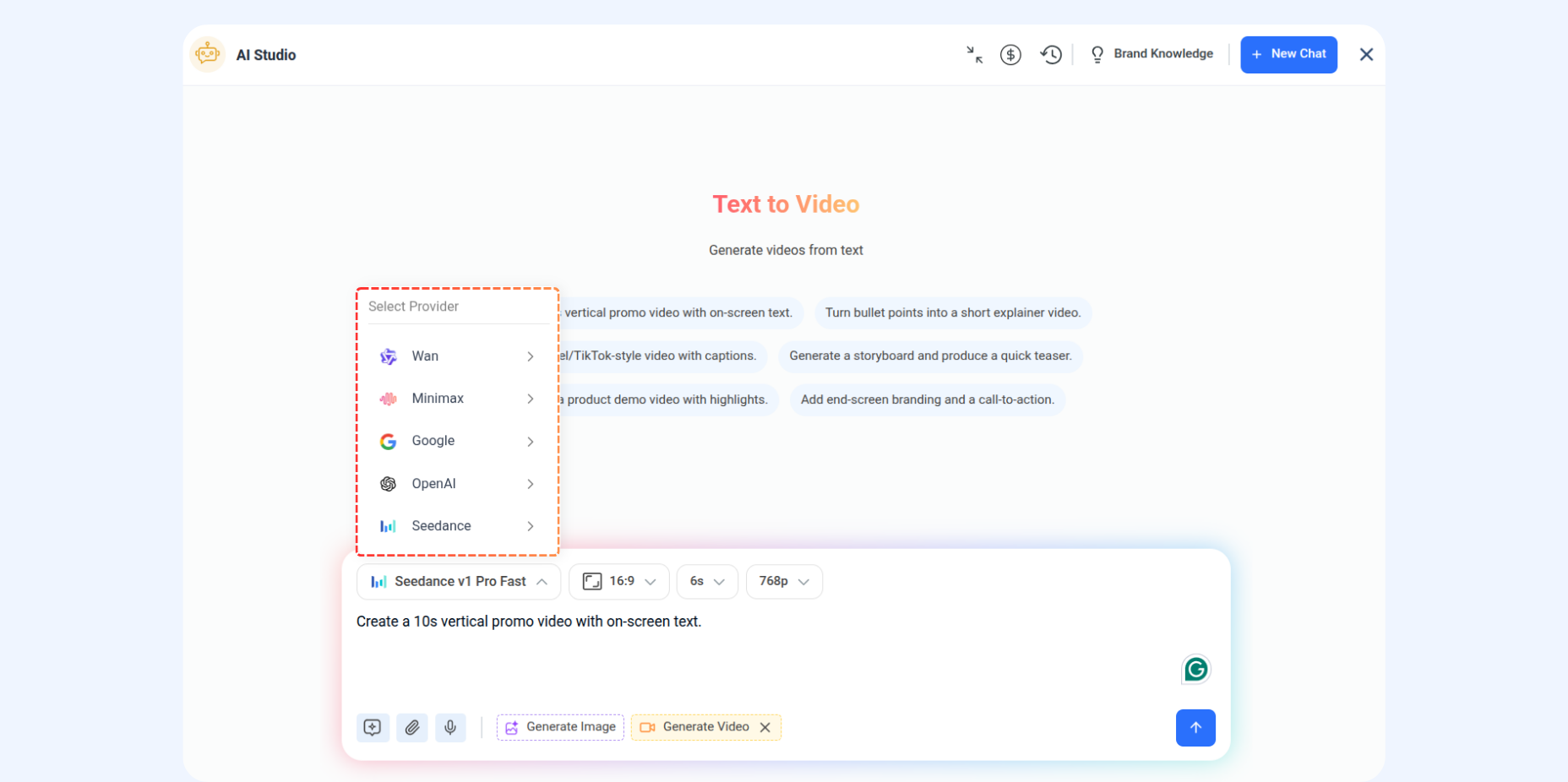
Task: Open the credits dollar icon
Action: 1010,55
